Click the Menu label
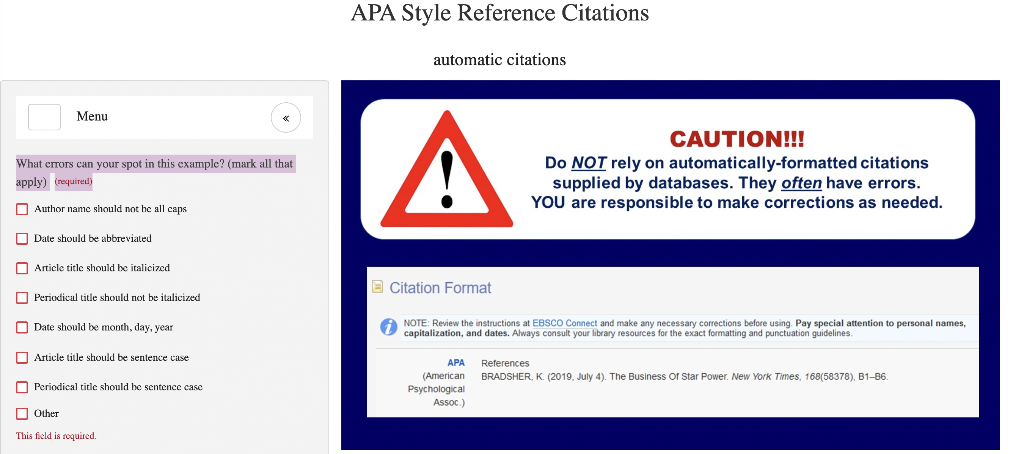 92,116
